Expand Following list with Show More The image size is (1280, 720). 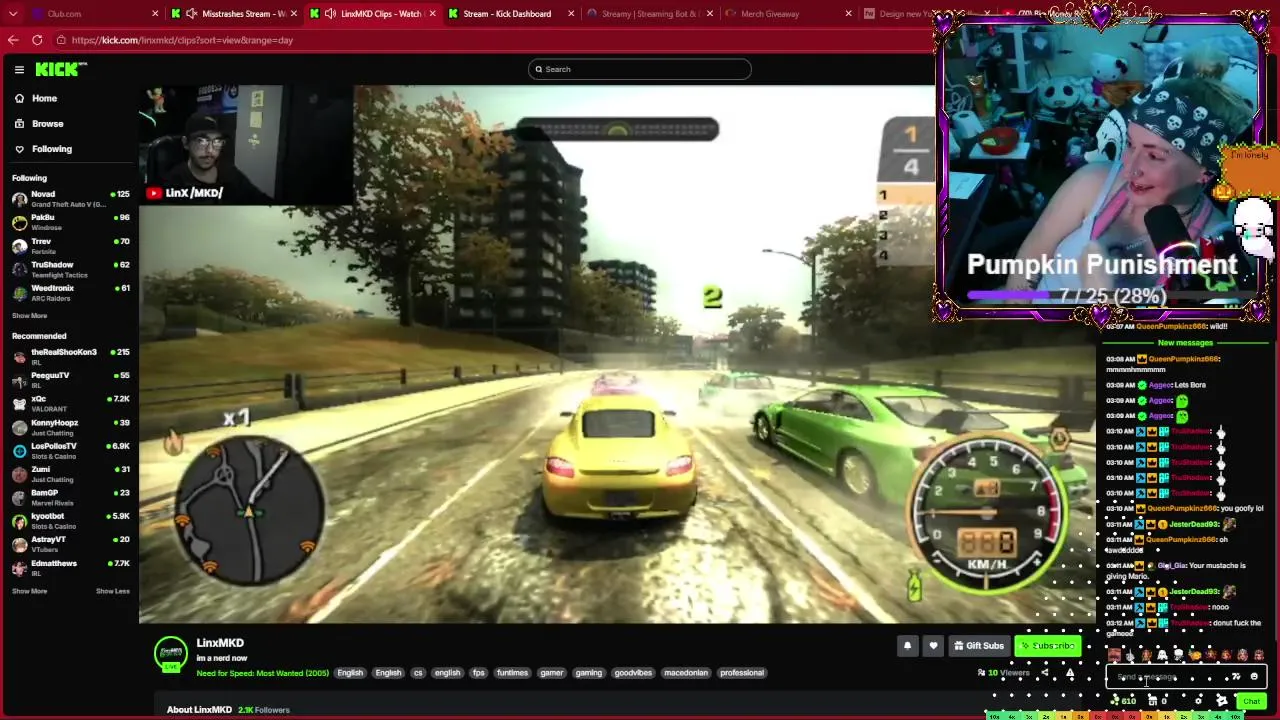(29, 315)
